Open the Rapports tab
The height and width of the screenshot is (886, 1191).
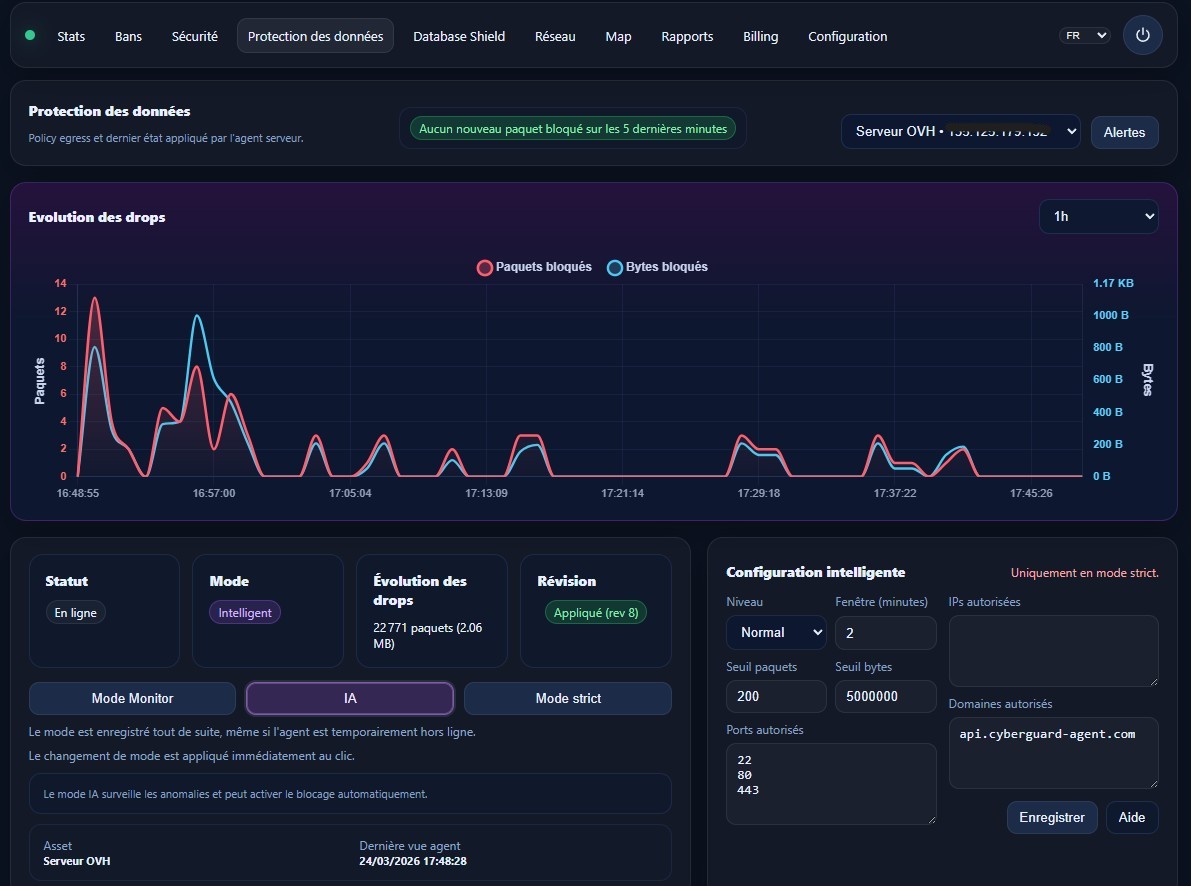point(687,36)
